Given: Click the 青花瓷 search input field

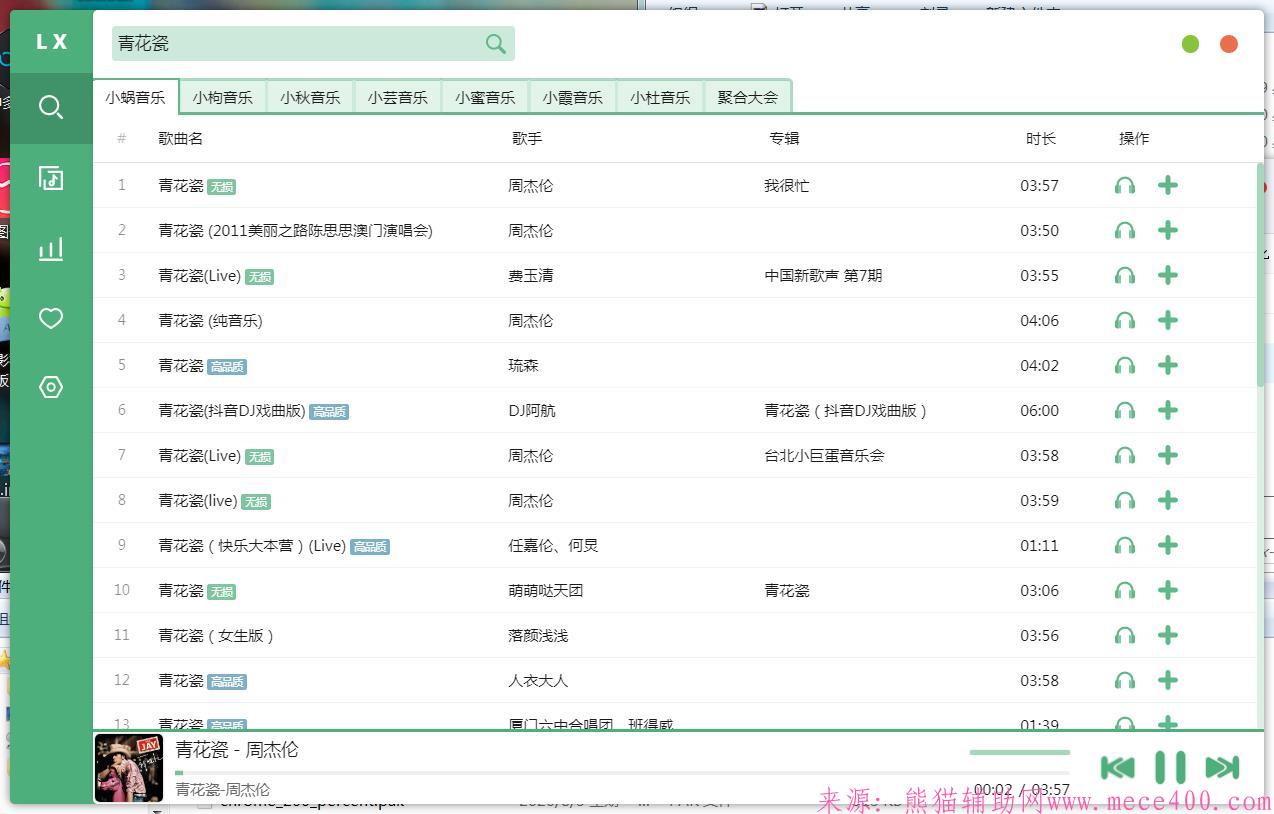Looking at the screenshot, I should coord(295,43).
